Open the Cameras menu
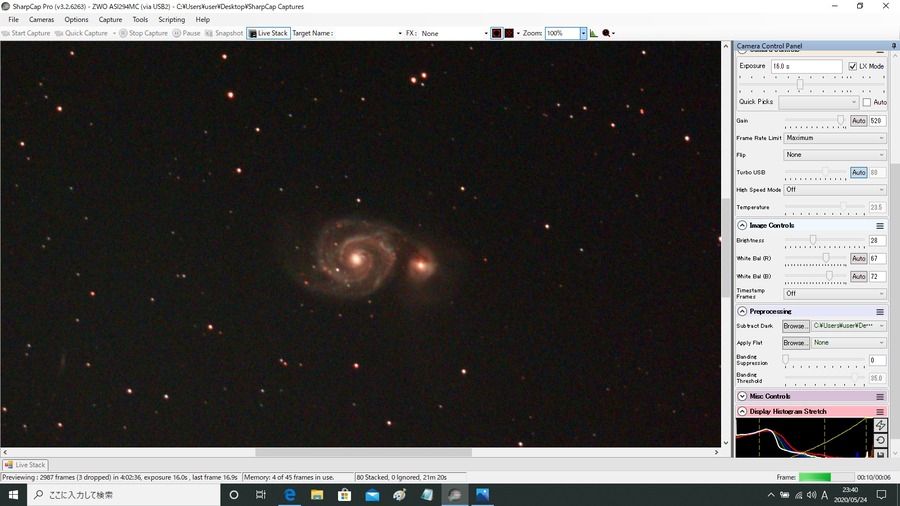 [41, 20]
